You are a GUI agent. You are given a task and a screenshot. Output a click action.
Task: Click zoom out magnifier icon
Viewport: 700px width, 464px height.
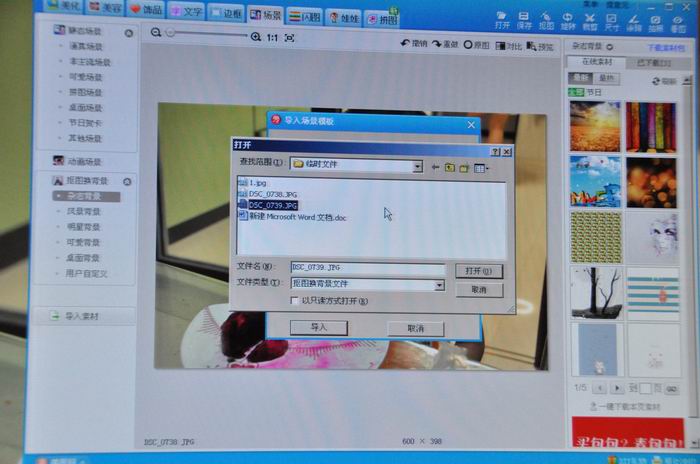156,34
